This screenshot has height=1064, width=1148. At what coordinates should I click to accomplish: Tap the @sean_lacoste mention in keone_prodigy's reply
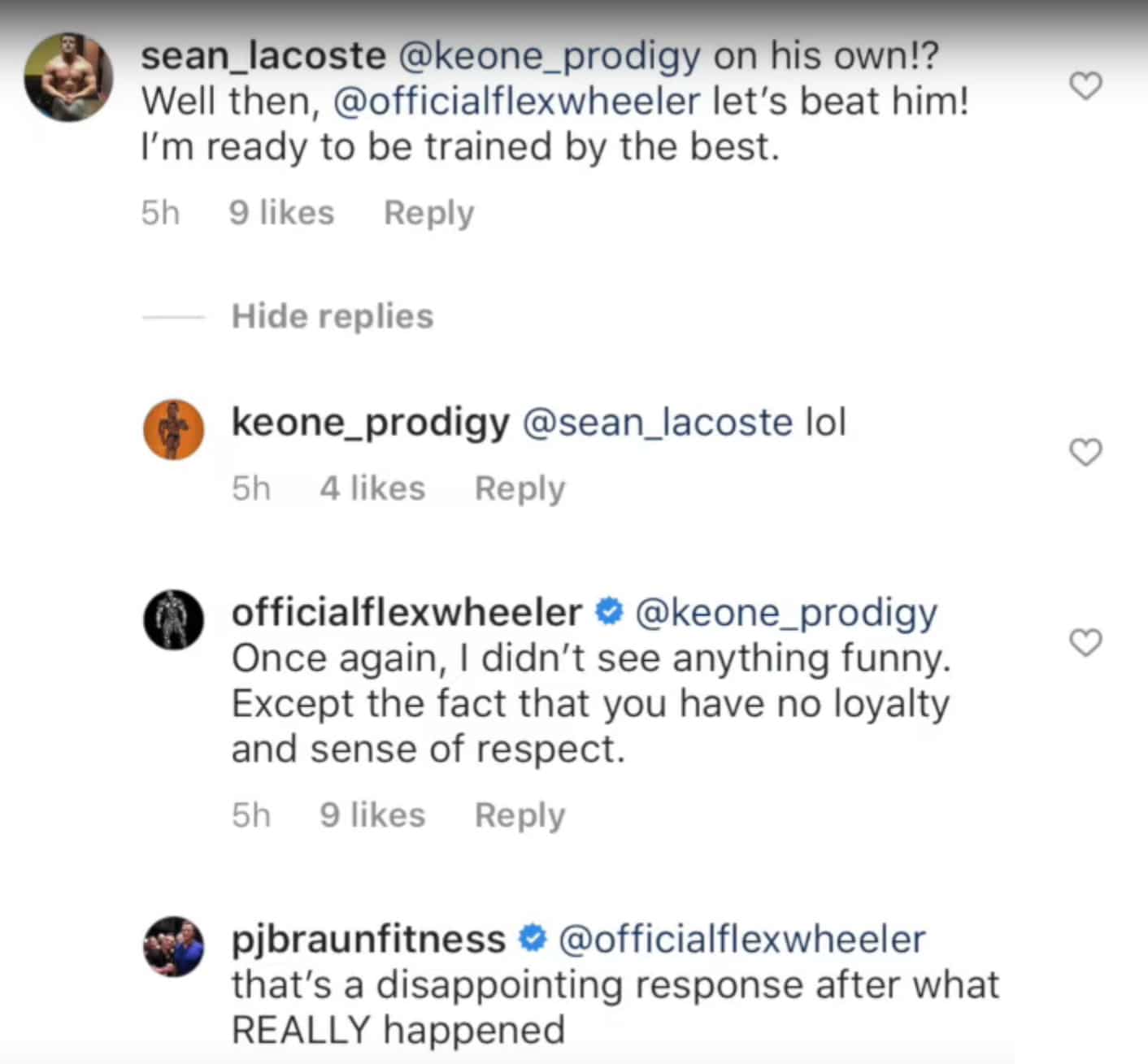(657, 423)
